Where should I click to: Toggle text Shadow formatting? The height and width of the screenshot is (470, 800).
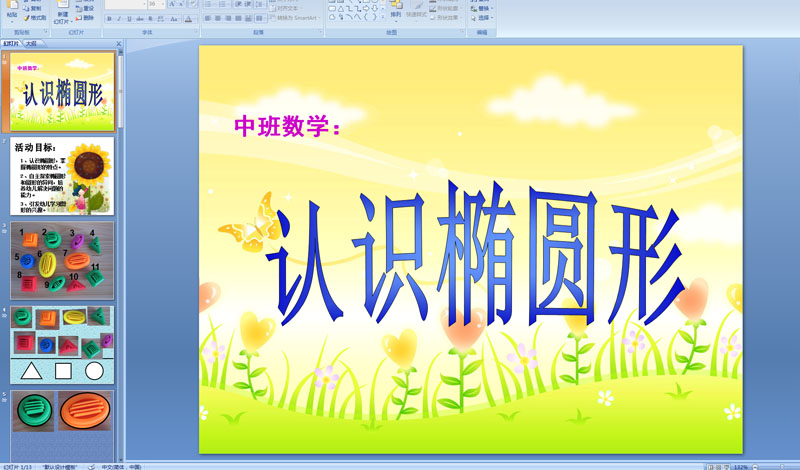(150, 19)
